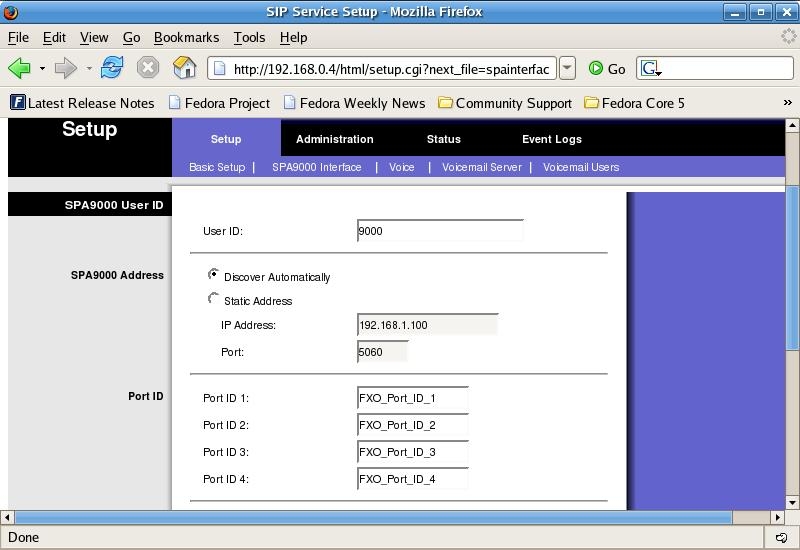800x550 pixels.
Task: Open the back button history dropdown arrow
Action: click(x=42, y=69)
